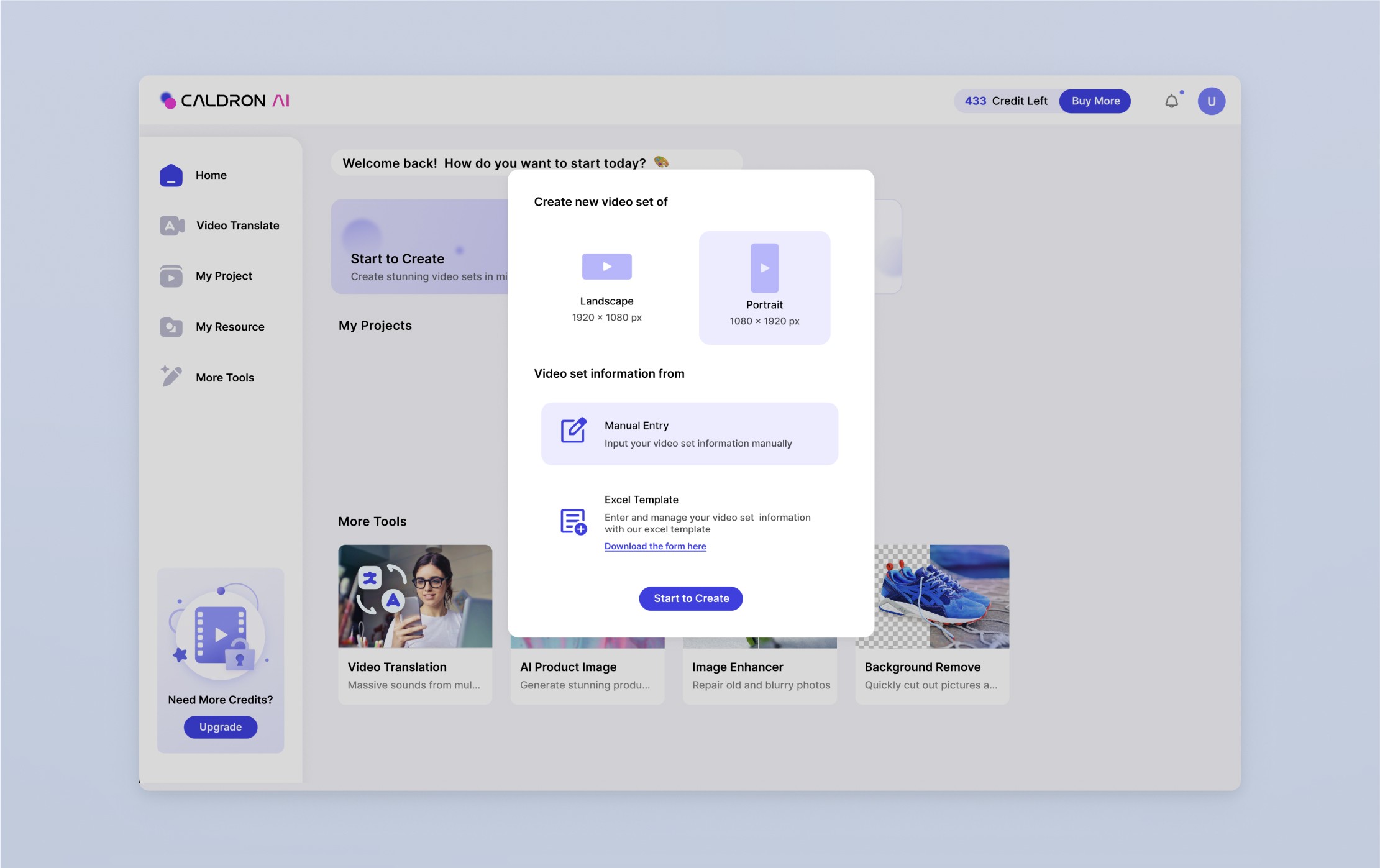1380x868 pixels.
Task: Click the Upgrade button in sidebar
Action: (221, 727)
